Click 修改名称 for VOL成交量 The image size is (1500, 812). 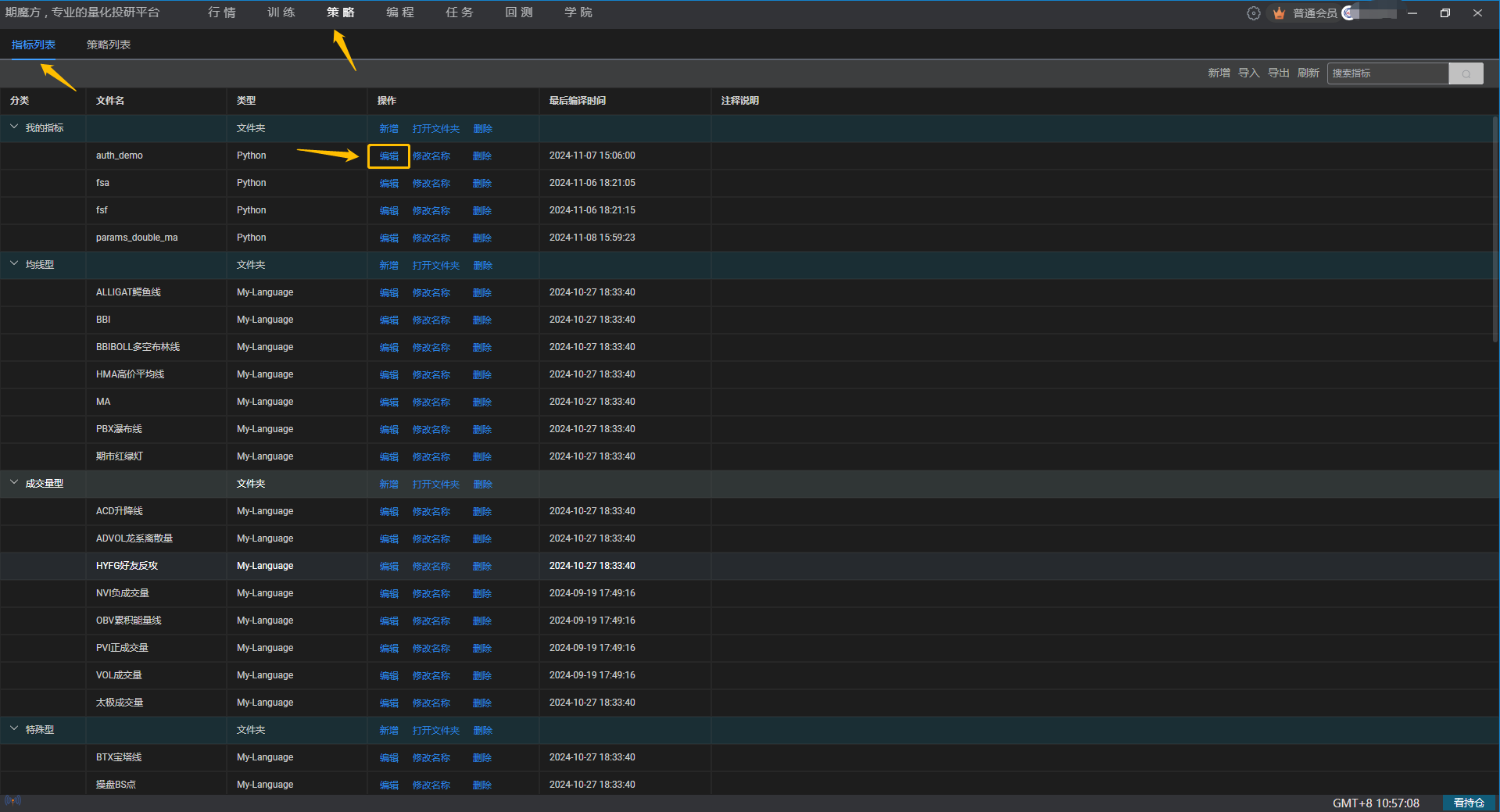[431, 676]
